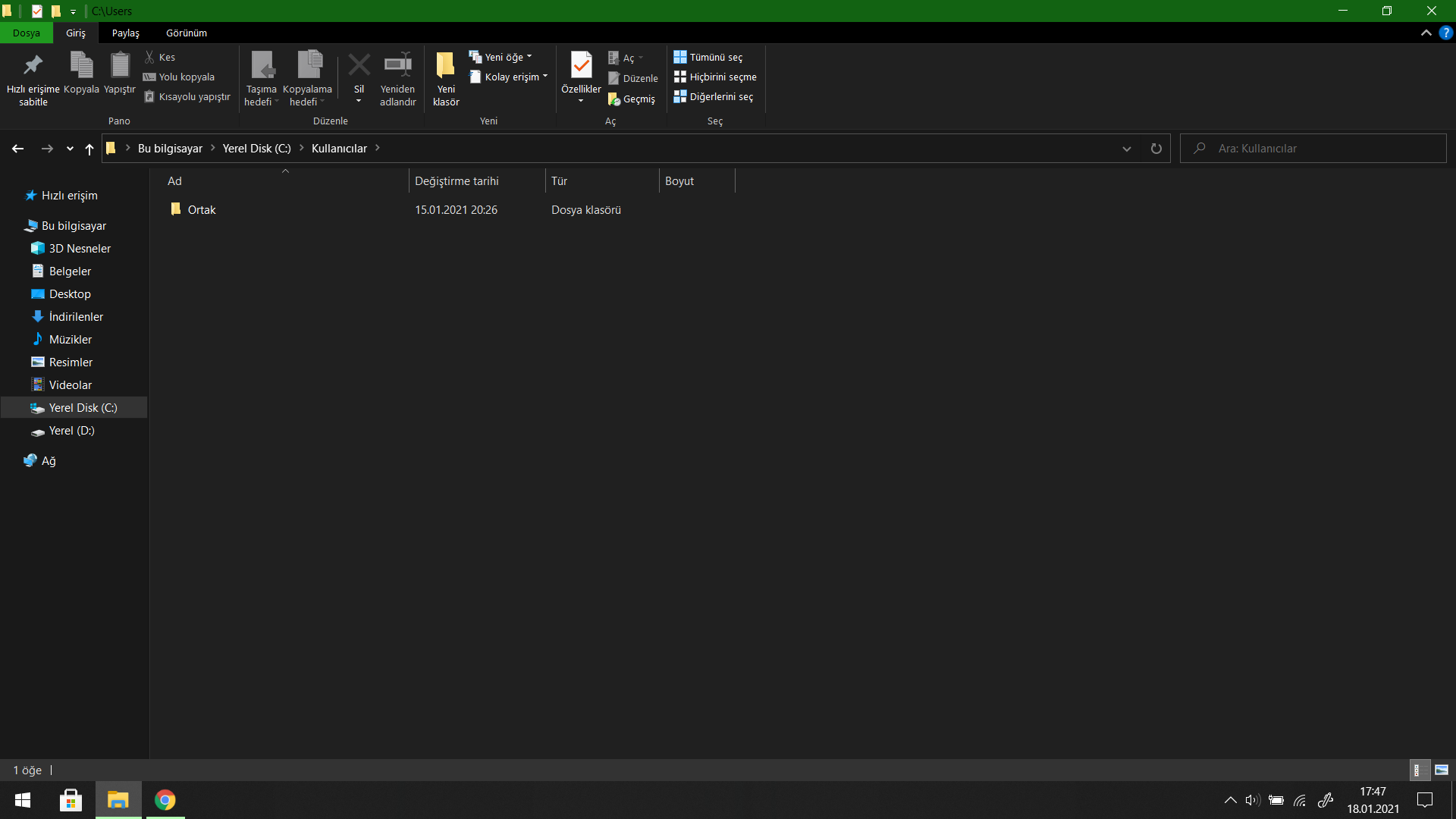Click the Yeni klasör icon
Screen dimensions: 1456x819
pos(446,66)
